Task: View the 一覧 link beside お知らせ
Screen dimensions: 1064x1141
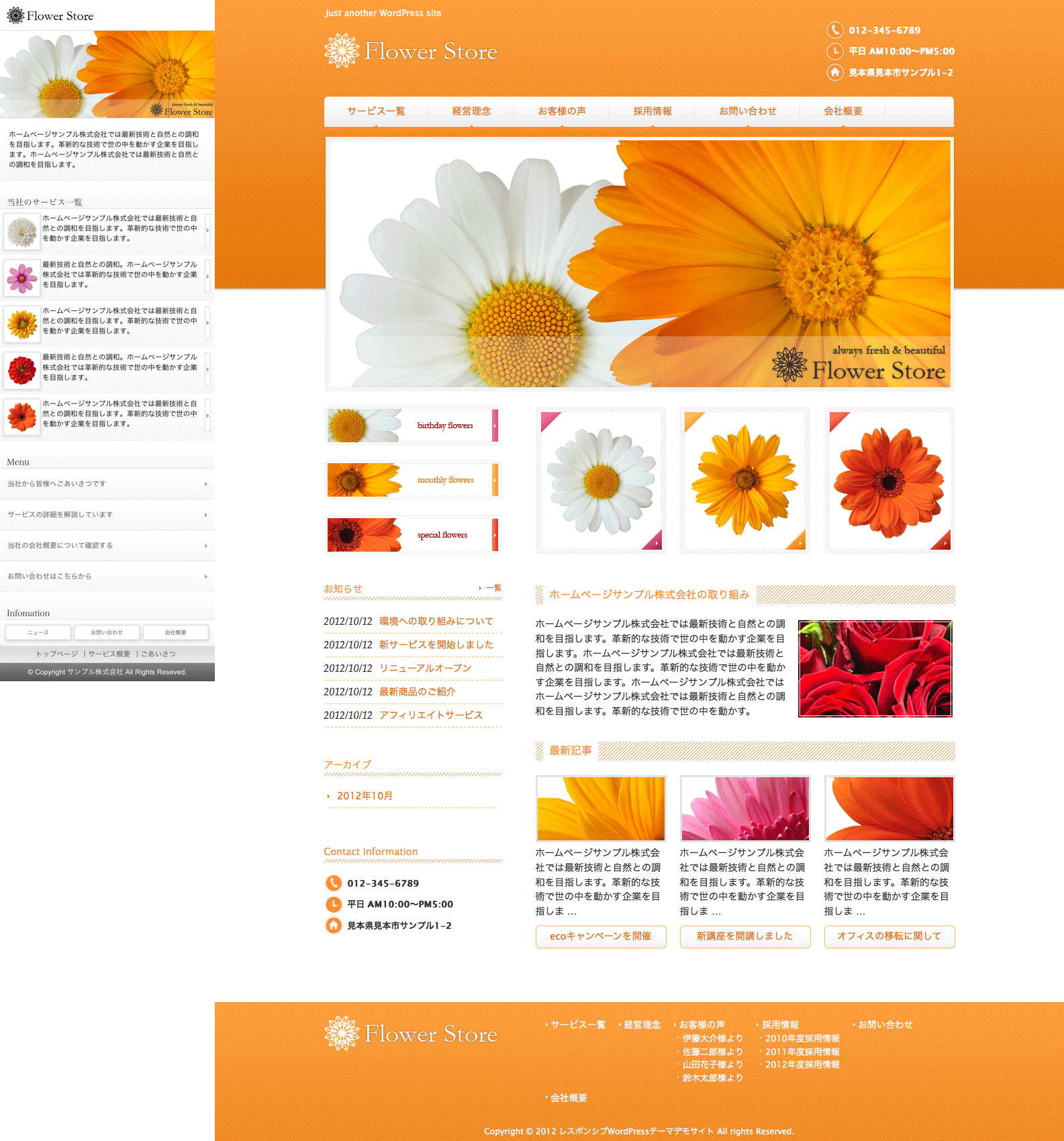Action: point(493,588)
